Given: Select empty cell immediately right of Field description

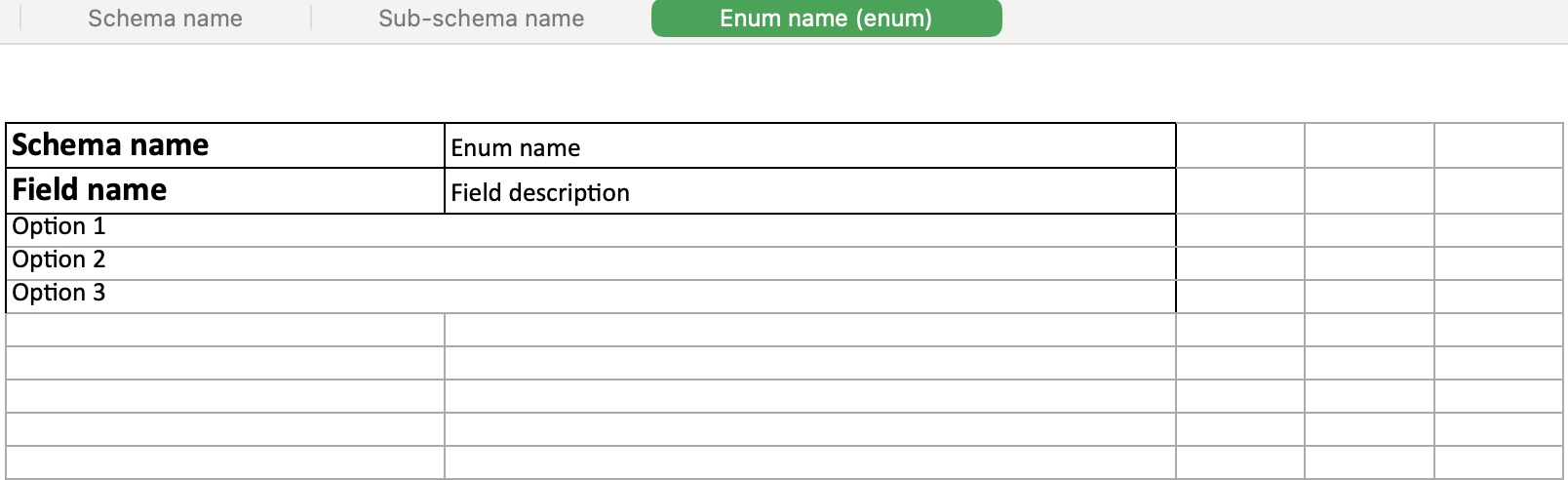Looking at the screenshot, I should coord(1240,190).
